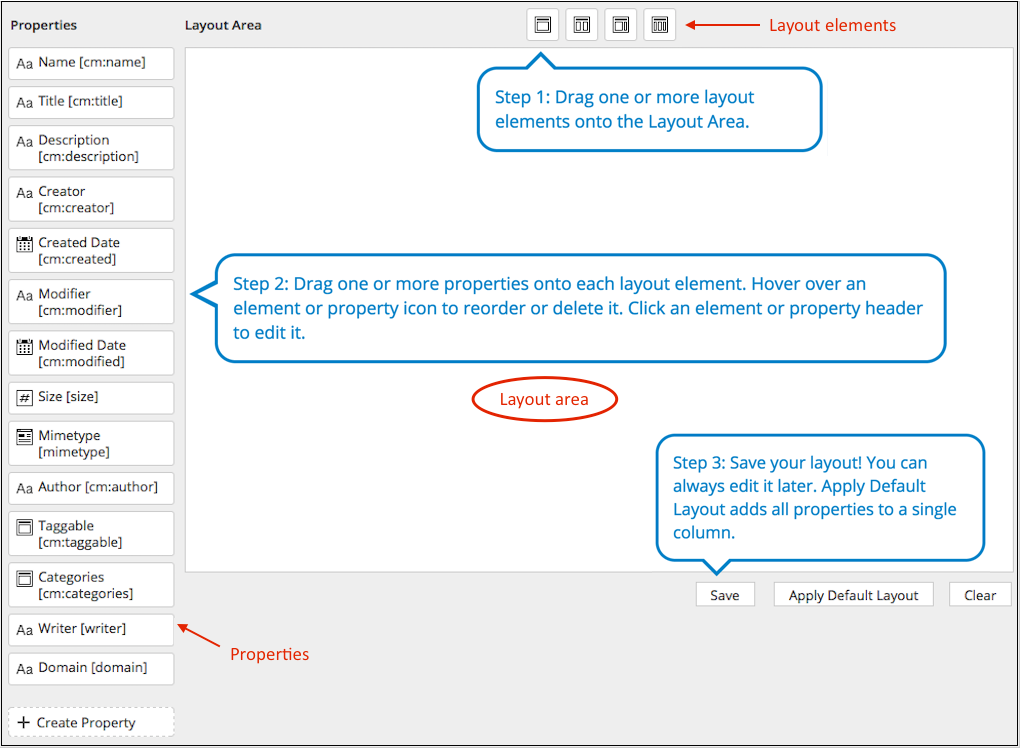Screen dimensions: 1020x748
Task: Click the Clear button
Action: (979, 594)
